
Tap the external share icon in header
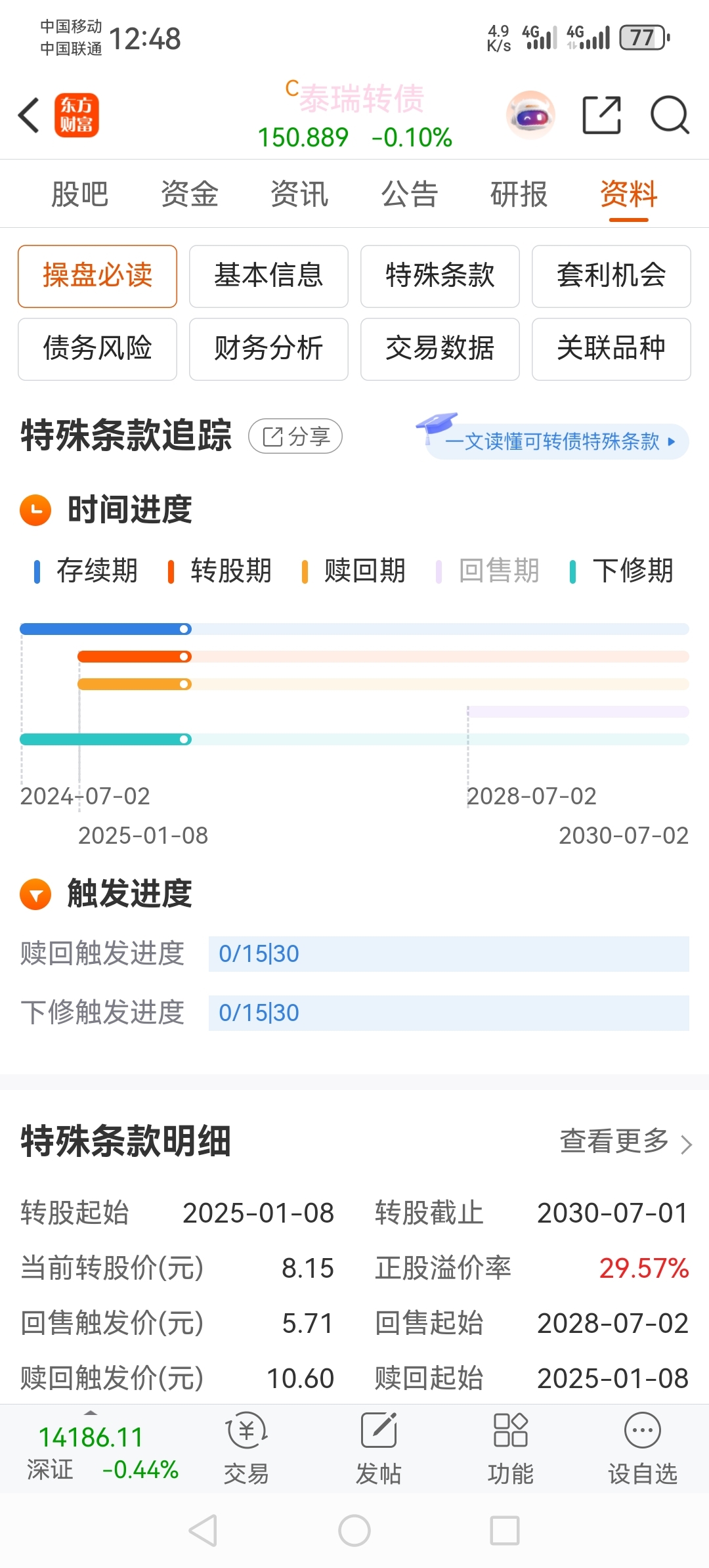click(x=601, y=116)
